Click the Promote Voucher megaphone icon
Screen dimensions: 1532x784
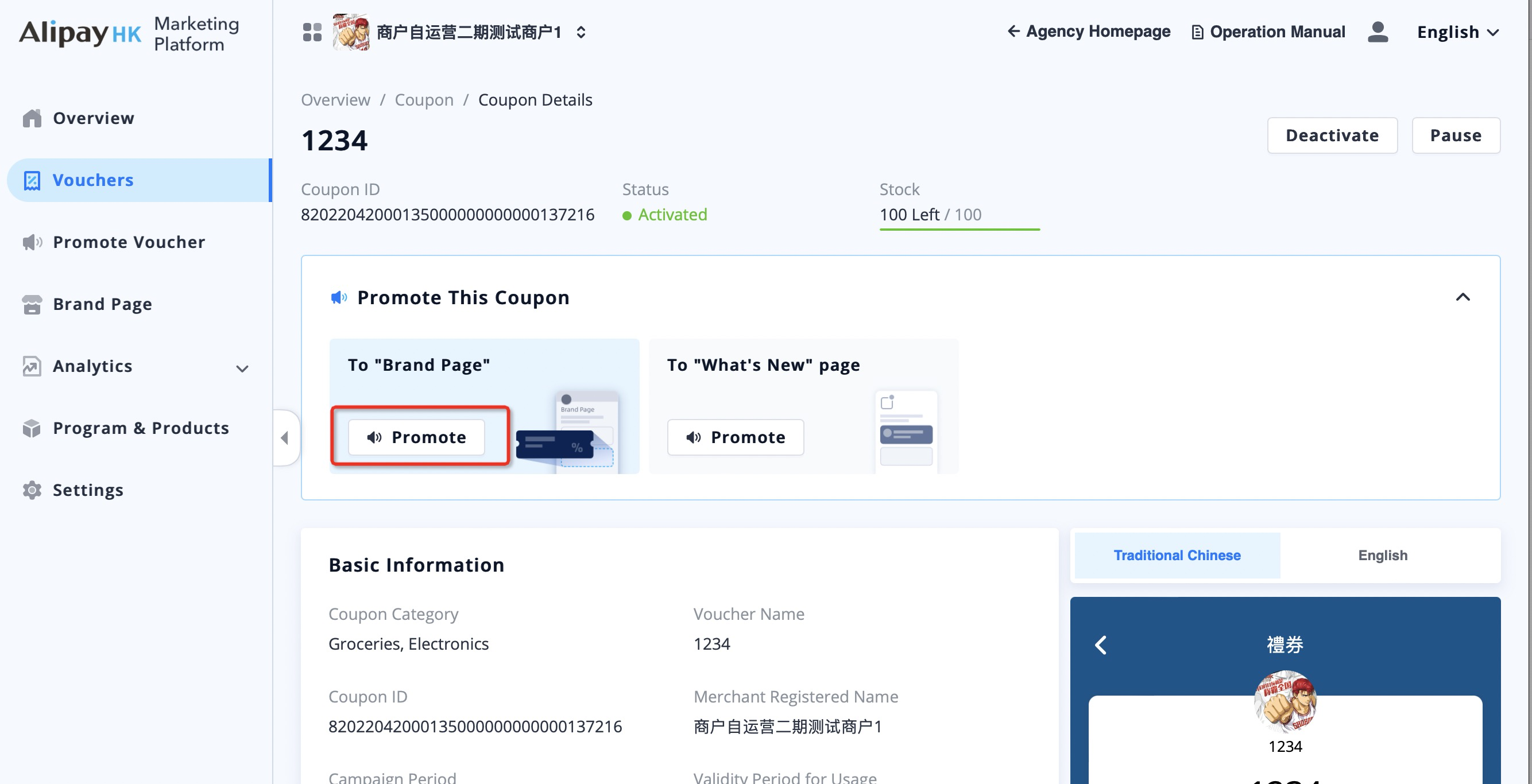click(x=32, y=242)
